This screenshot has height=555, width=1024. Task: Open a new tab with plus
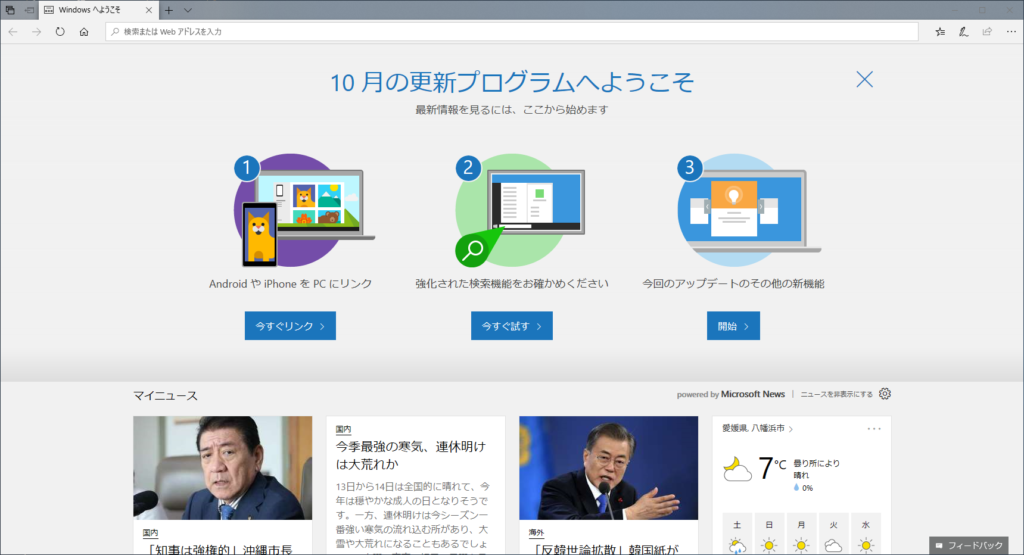[x=168, y=10]
